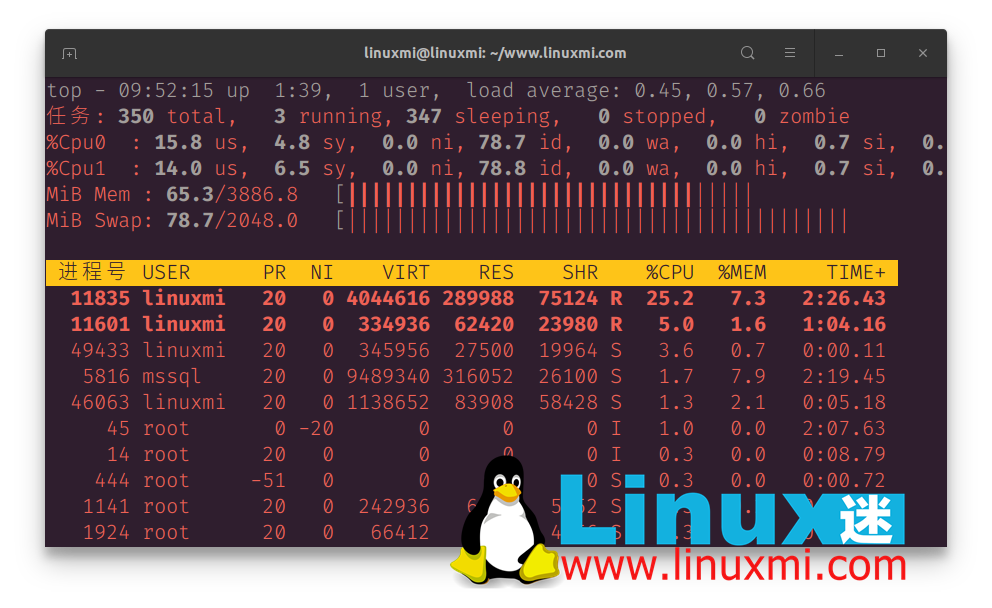Select process ID 46063

point(100,402)
